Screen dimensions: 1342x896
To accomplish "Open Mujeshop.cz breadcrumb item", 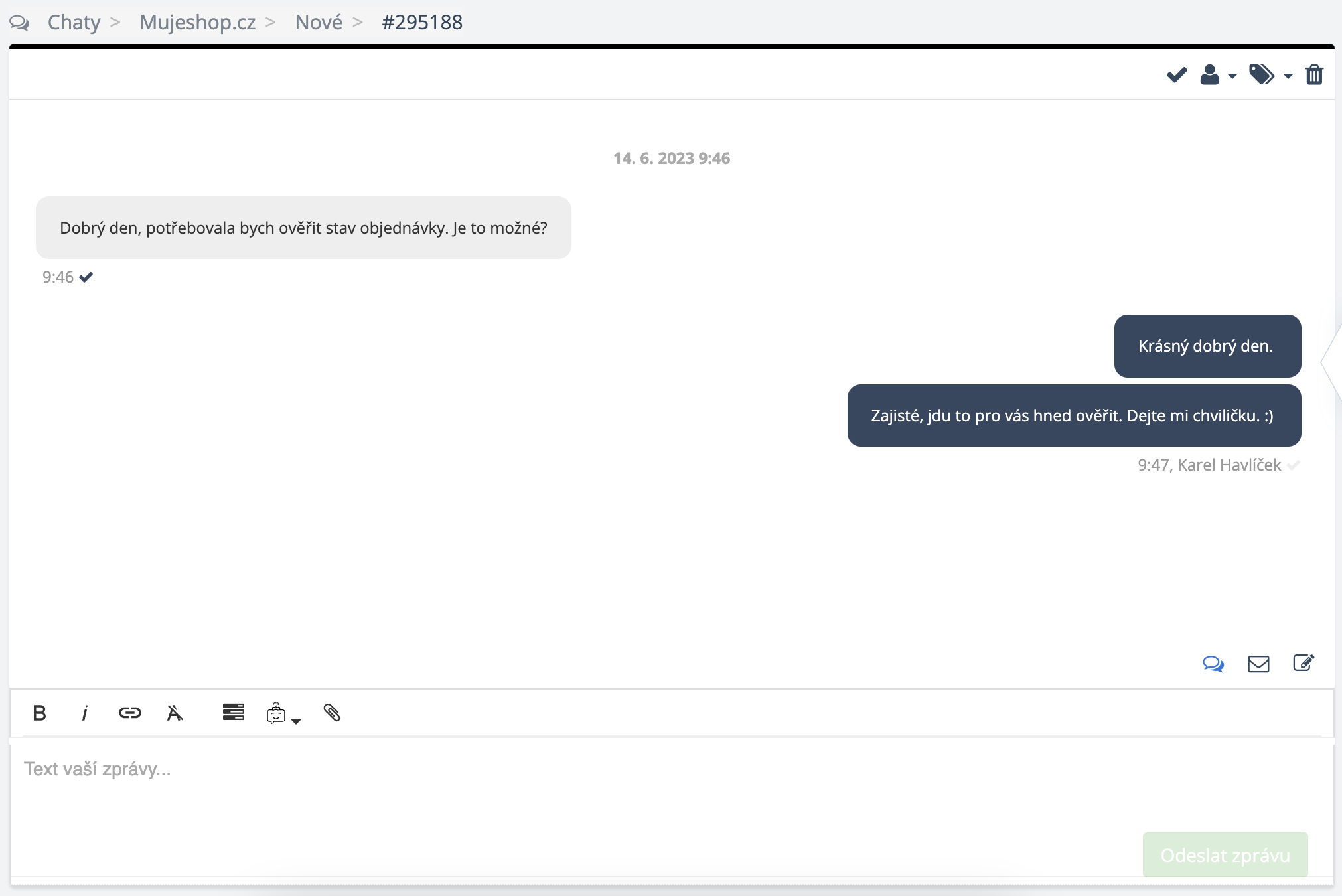I will point(197,22).
